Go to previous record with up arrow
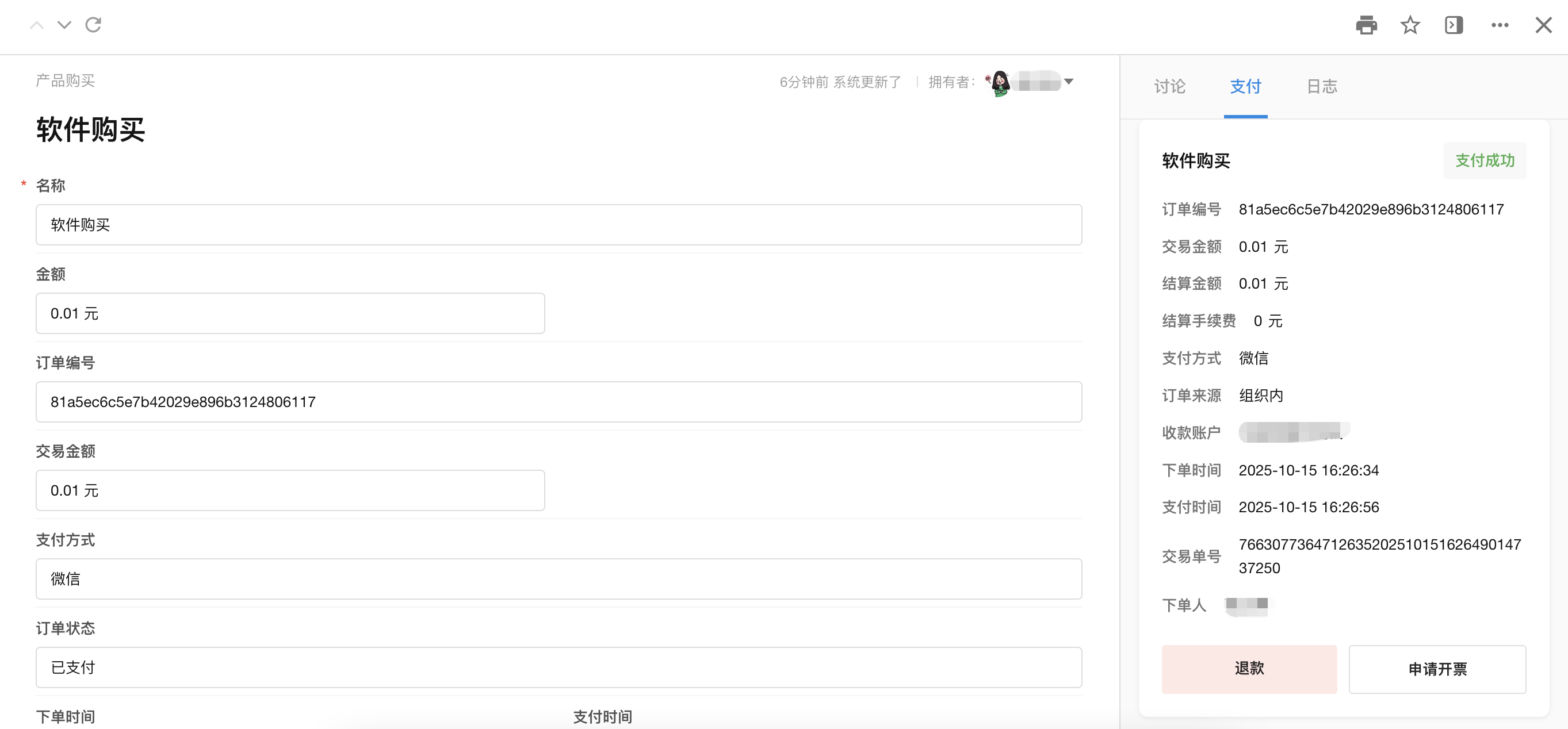 coord(36,25)
